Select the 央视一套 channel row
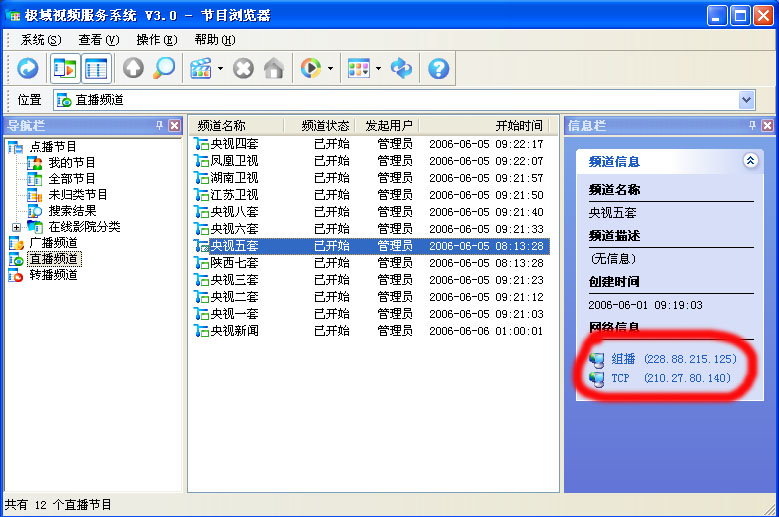Screen dimensions: 779x517 point(371,314)
